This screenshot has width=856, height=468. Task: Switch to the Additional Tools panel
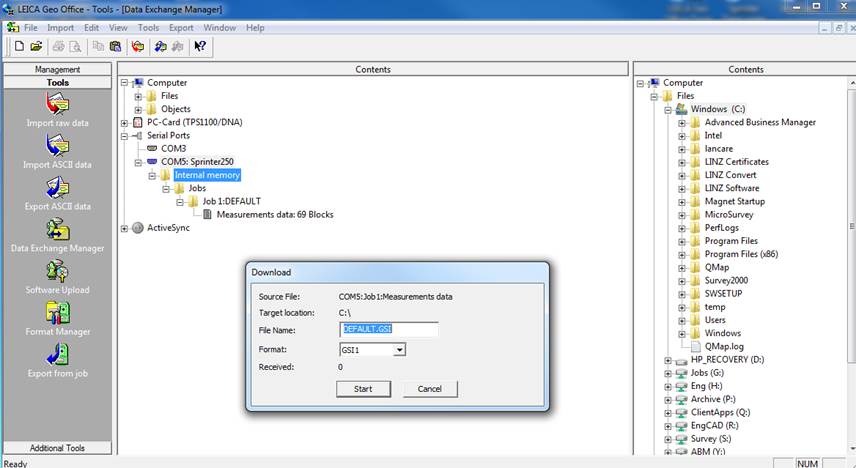[57, 448]
